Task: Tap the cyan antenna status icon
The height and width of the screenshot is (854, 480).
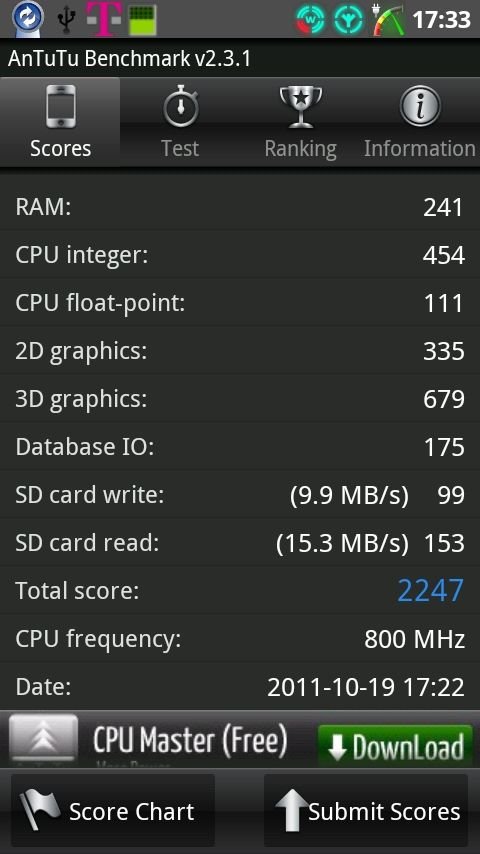Action: [348, 20]
